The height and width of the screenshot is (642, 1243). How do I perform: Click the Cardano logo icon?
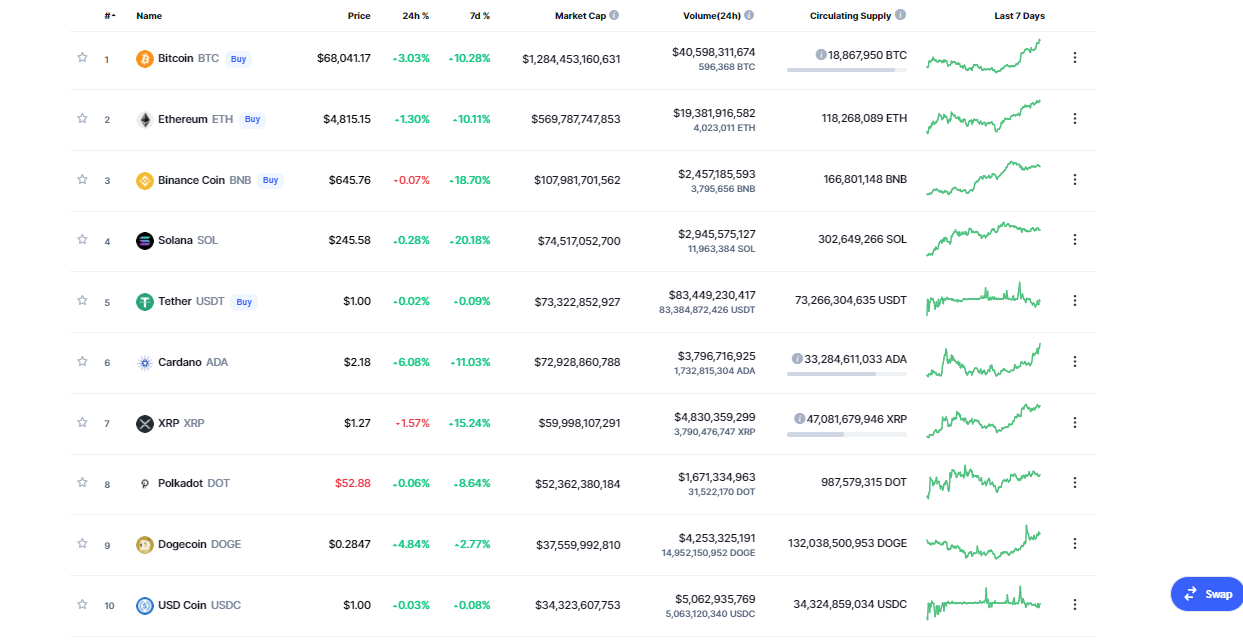pos(145,363)
